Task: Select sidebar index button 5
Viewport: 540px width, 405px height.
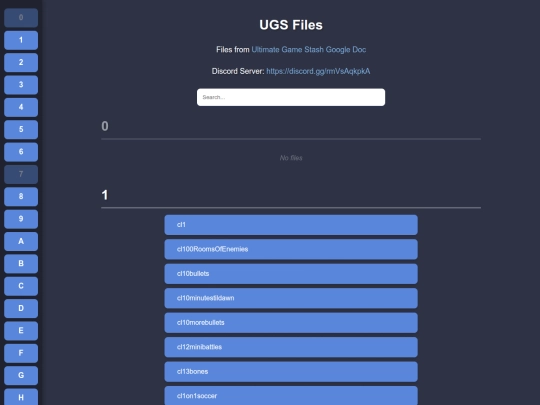Action: (21, 129)
